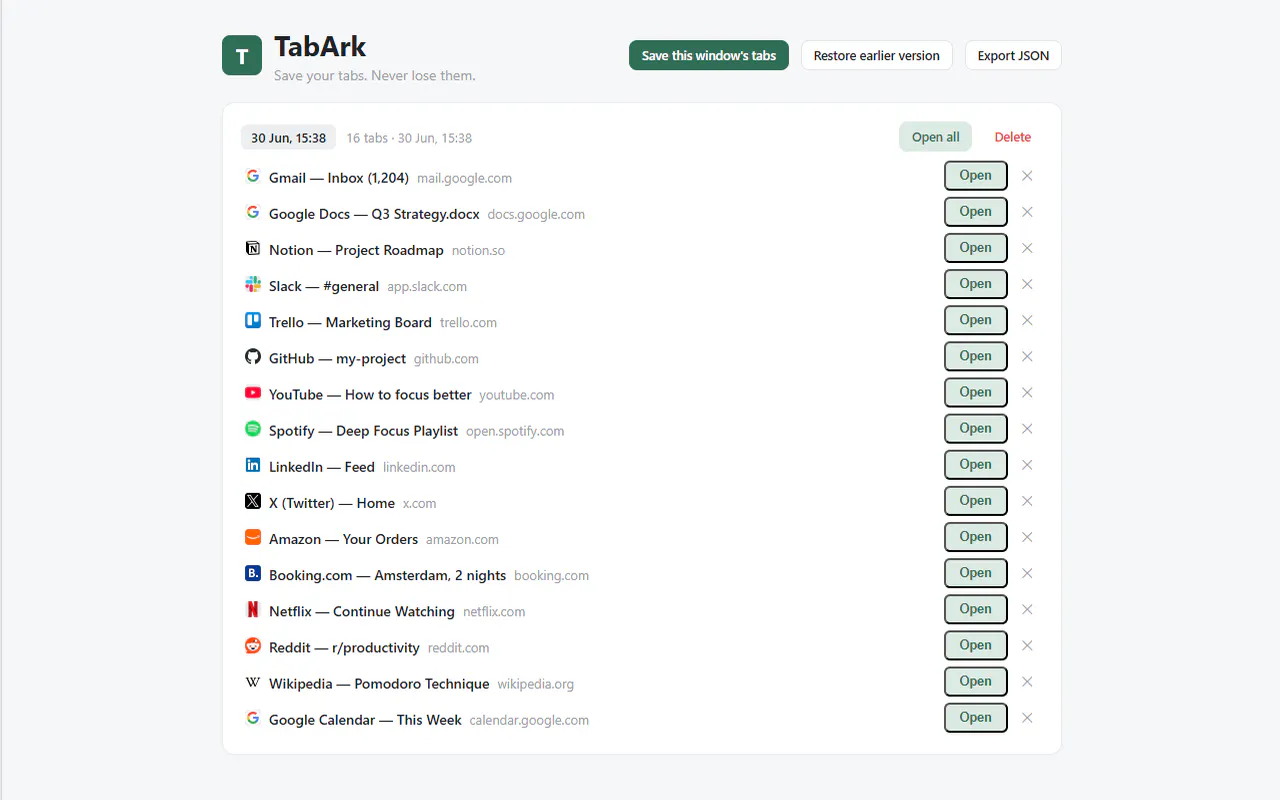Click the GitHub favicon
Image resolution: width=1280 pixels, height=800 pixels.
[x=253, y=356]
